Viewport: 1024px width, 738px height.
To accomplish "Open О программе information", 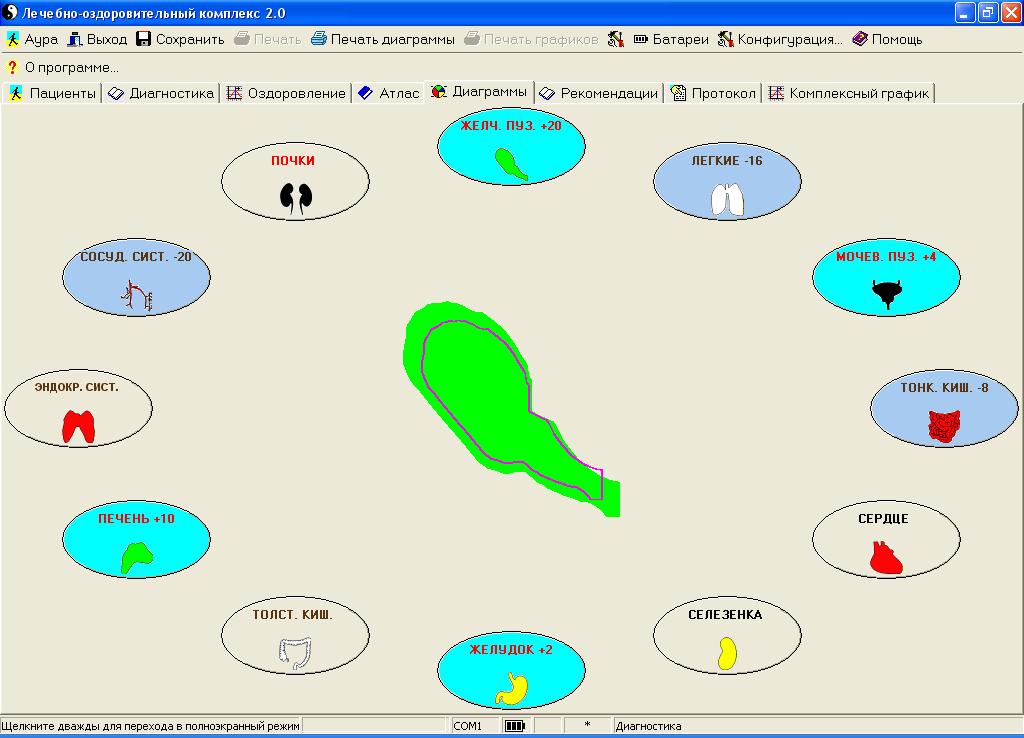I will tap(62, 67).
